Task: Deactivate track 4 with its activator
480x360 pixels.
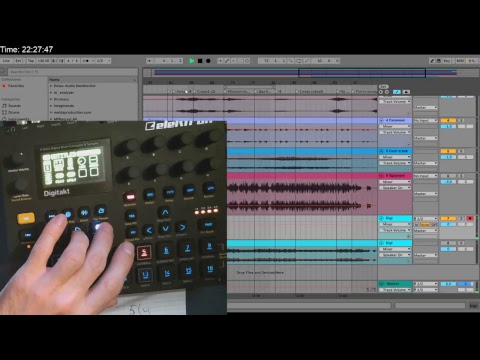Action: point(448,120)
